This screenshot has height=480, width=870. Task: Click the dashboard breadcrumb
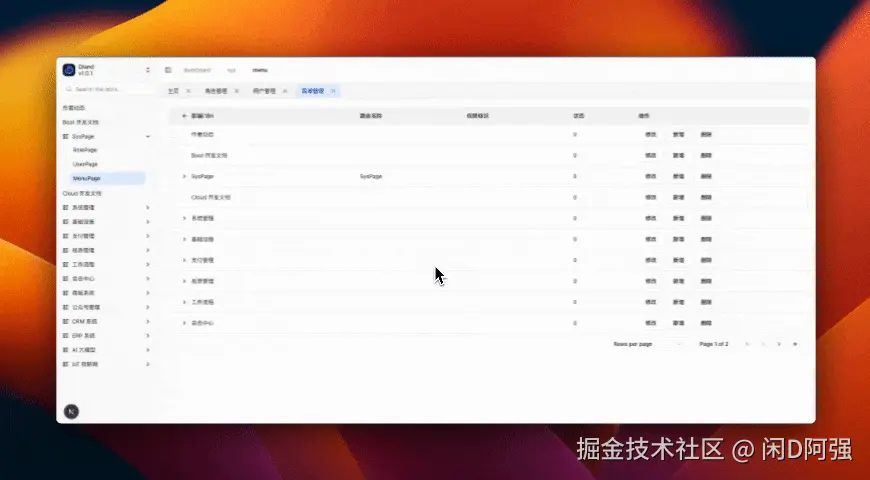197,70
